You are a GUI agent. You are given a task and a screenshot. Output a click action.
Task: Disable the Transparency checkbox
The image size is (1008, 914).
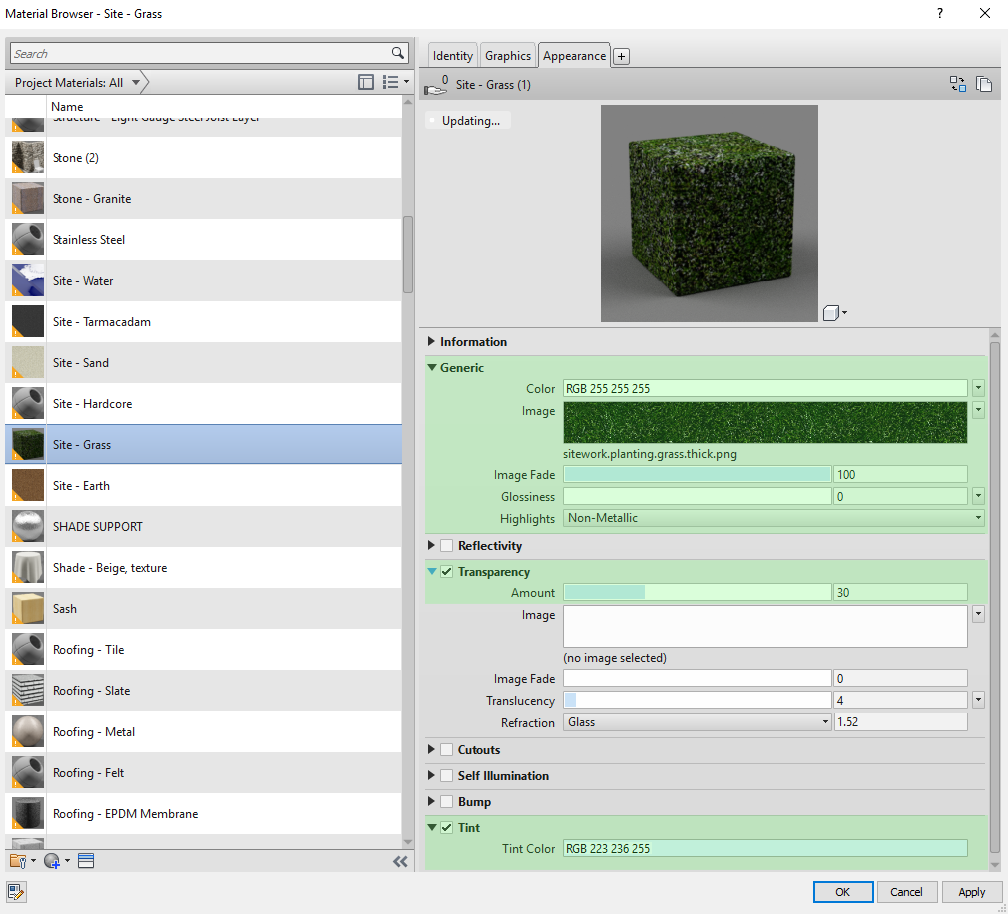pyautogui.click(x=446, y=571)
